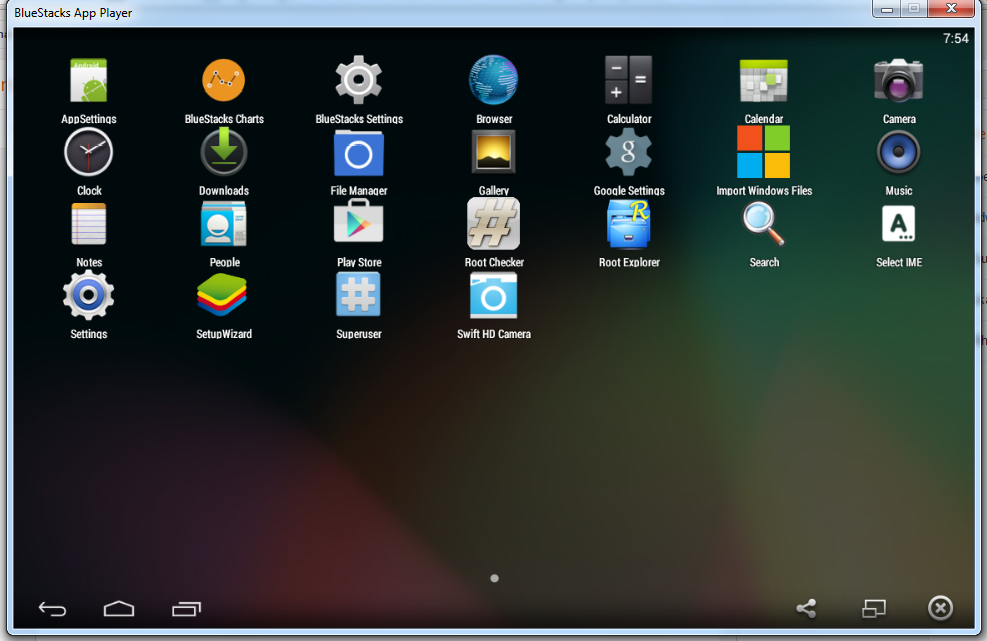Screen dimensions: 987x641
Task: Open the Gallery app
Action: click(494, 152)
